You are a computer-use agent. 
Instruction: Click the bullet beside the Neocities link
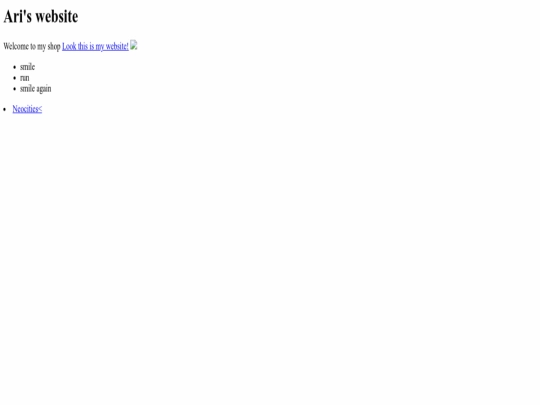click(x=4, y=110)
